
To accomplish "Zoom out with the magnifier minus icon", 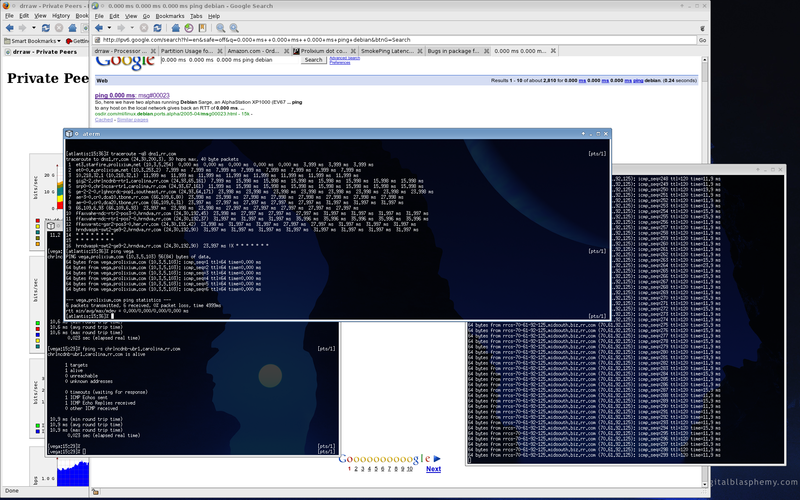I will tap(220, 28).
